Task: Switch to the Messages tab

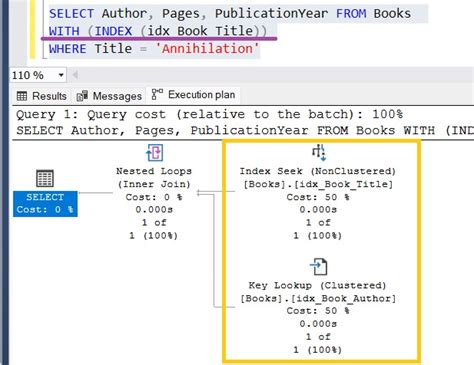Action: (x=109, y=96)
